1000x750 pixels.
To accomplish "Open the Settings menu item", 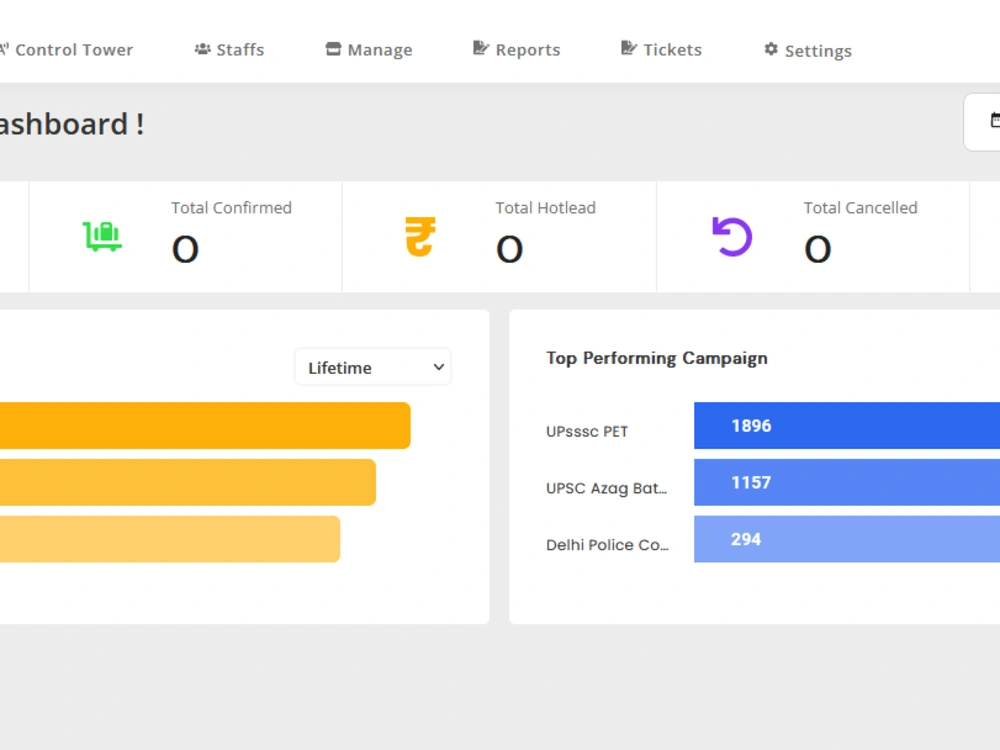I will (x=808, y=50).
